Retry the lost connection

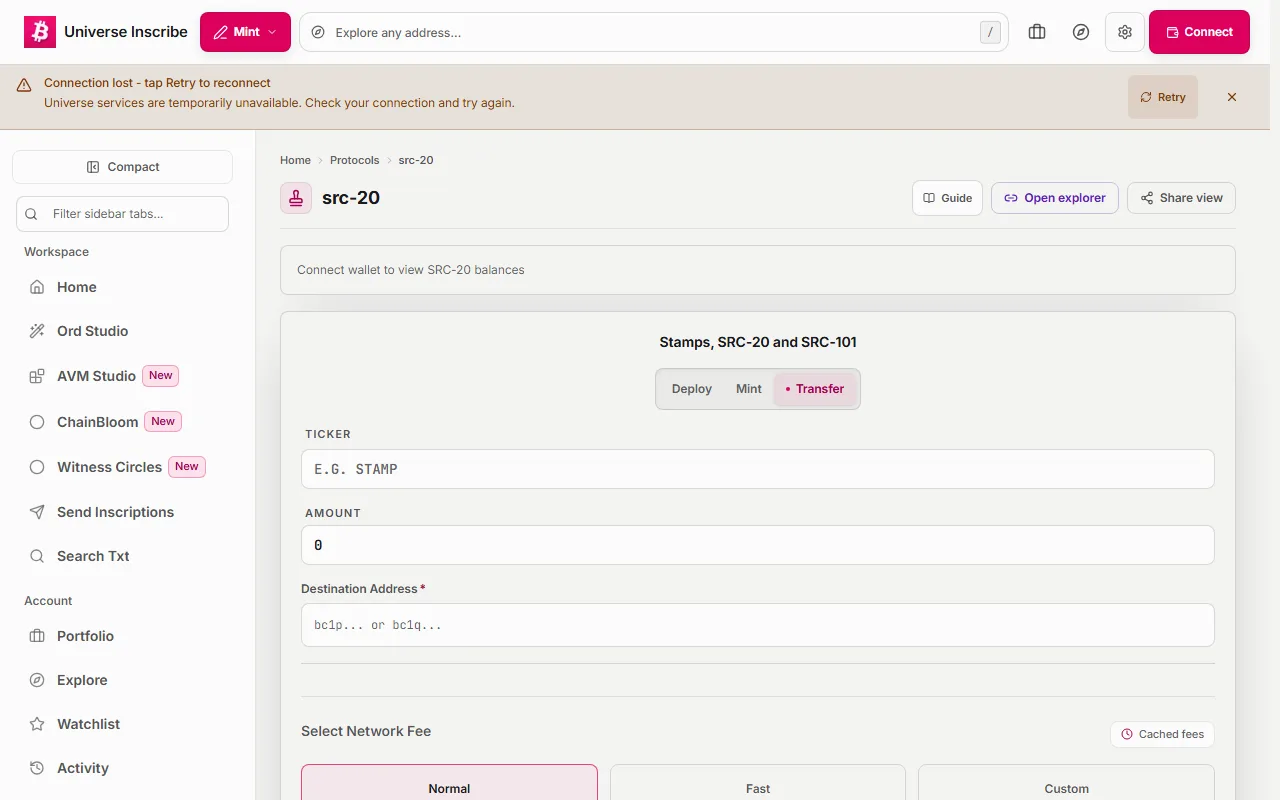coord(1162,97)
